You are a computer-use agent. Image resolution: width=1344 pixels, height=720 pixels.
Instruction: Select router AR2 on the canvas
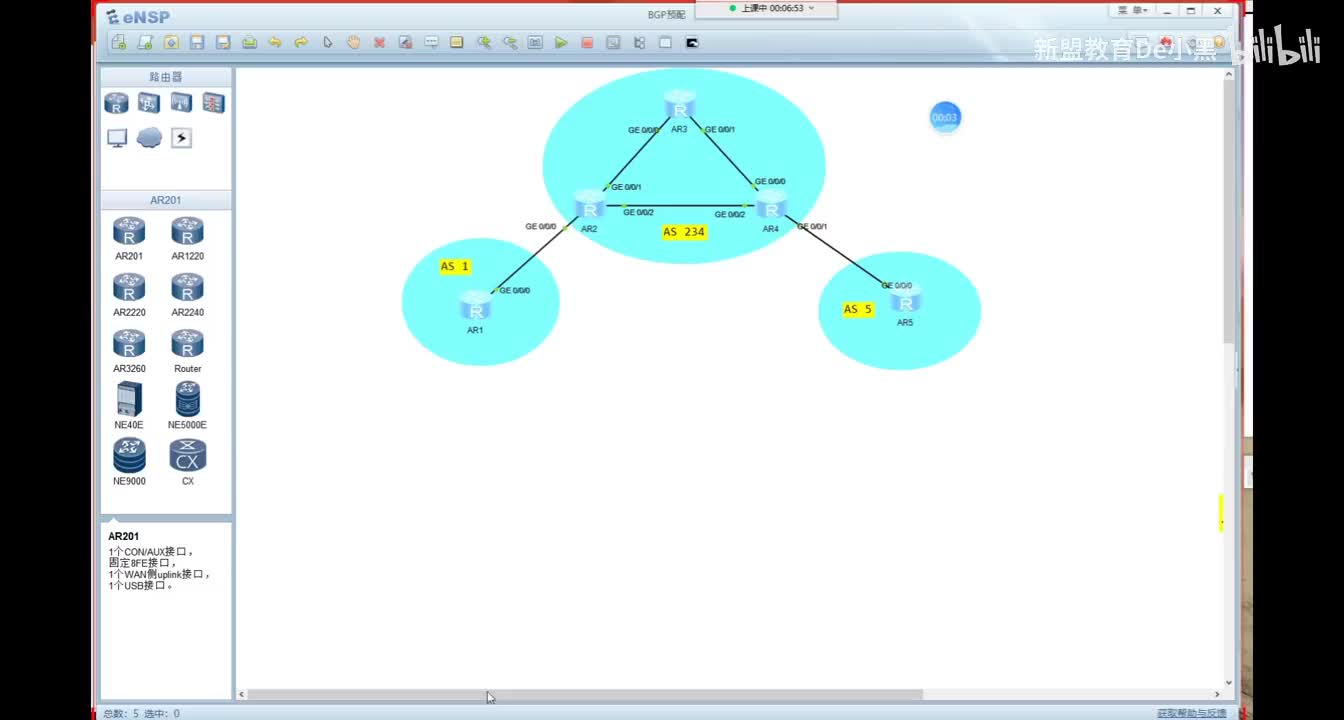coord(590,206)
